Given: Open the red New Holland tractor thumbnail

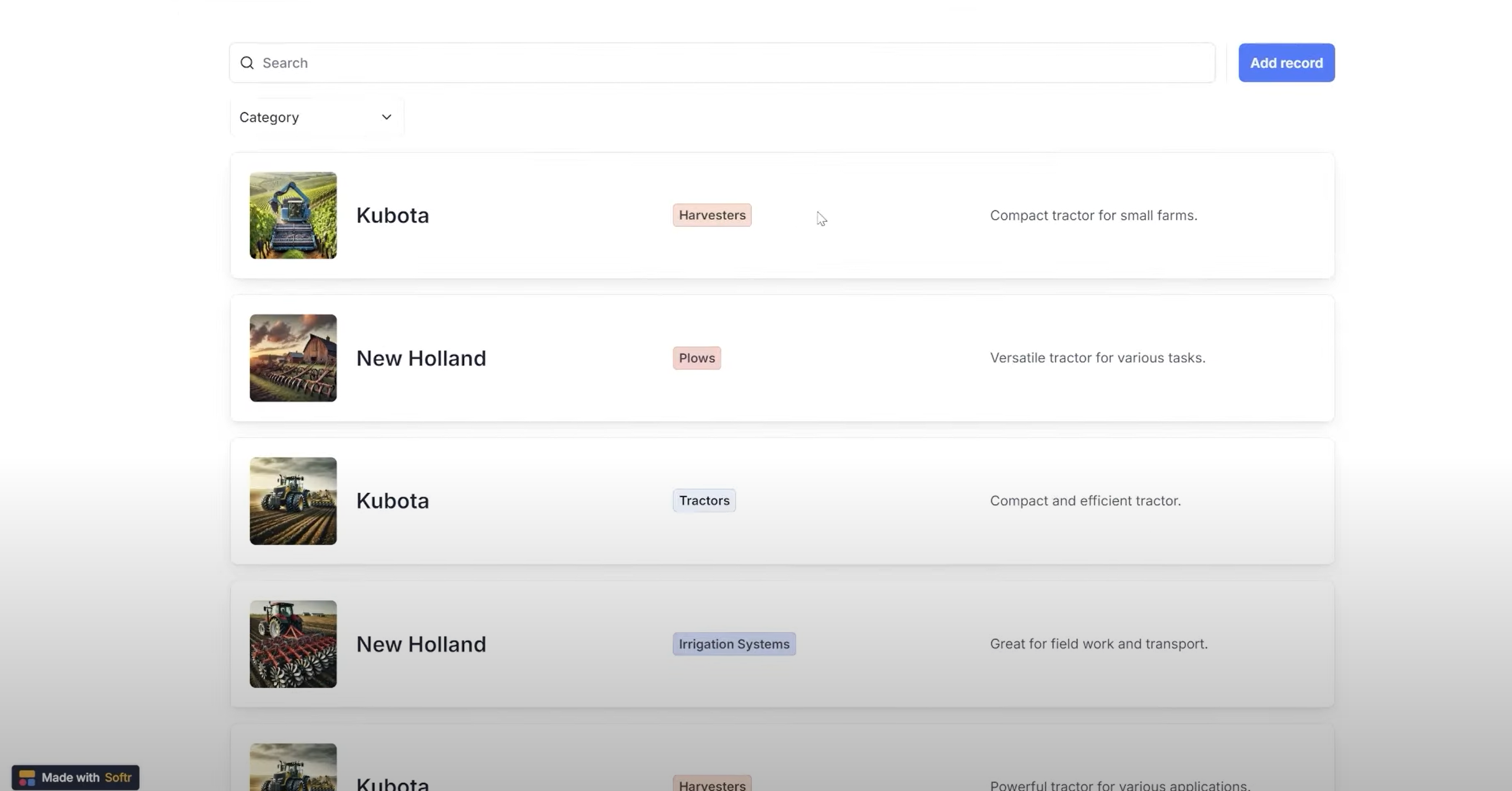Looking at the screenshot, I should [293, 644].
